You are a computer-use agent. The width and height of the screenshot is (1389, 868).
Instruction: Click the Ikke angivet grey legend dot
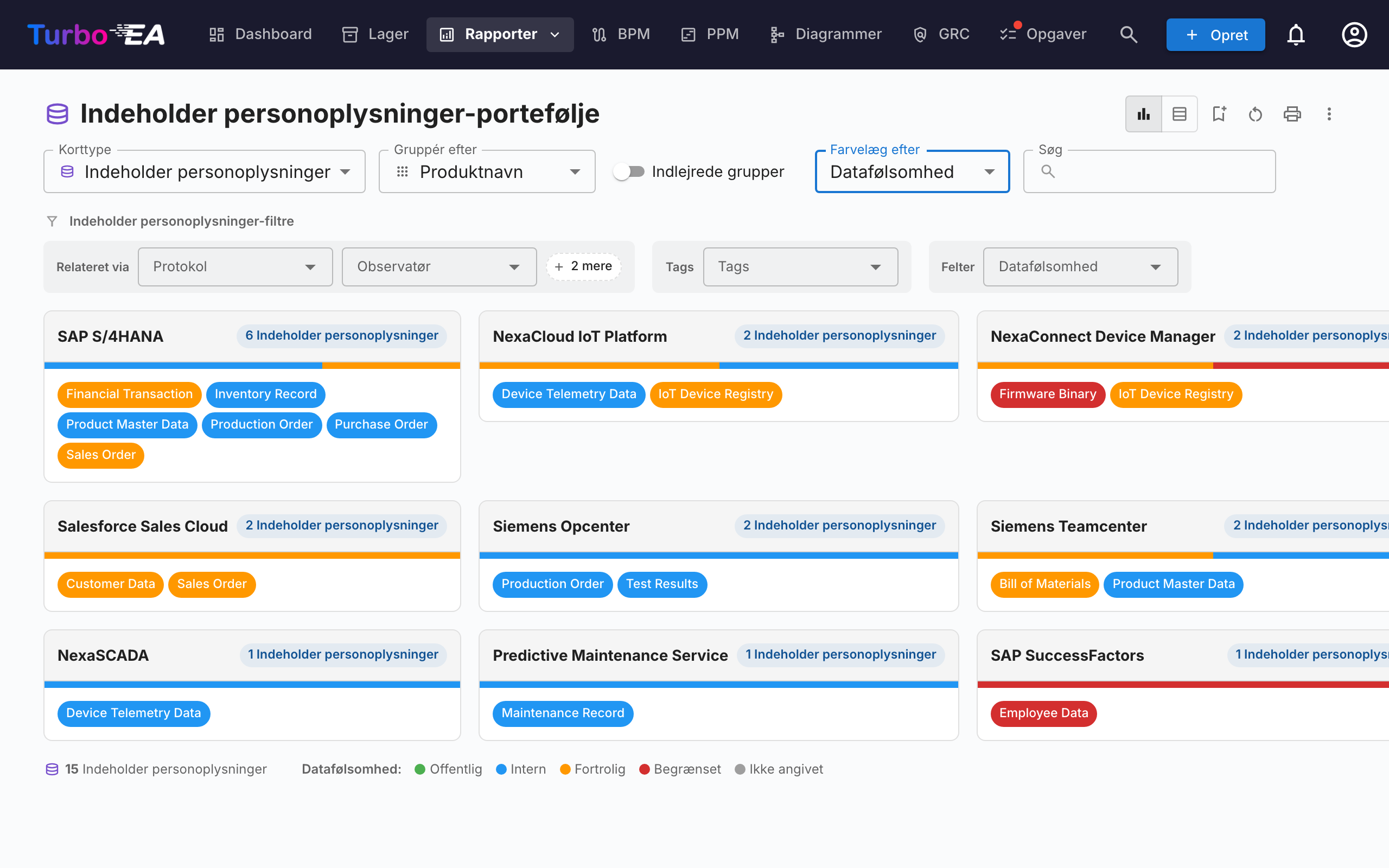[740, 769]
